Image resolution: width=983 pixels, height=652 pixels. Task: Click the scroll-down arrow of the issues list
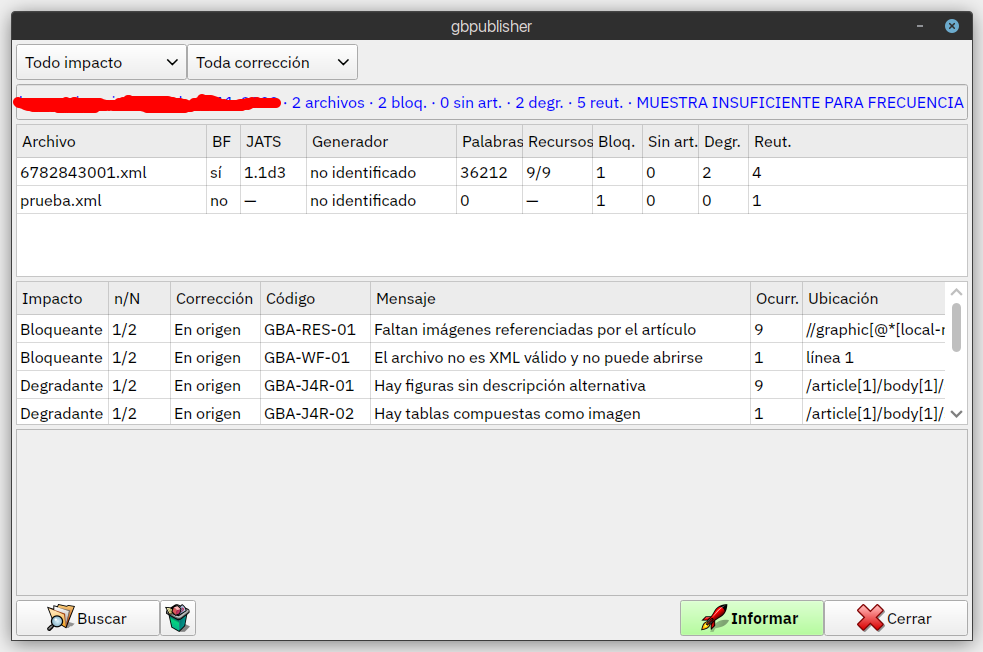[956, 414]
